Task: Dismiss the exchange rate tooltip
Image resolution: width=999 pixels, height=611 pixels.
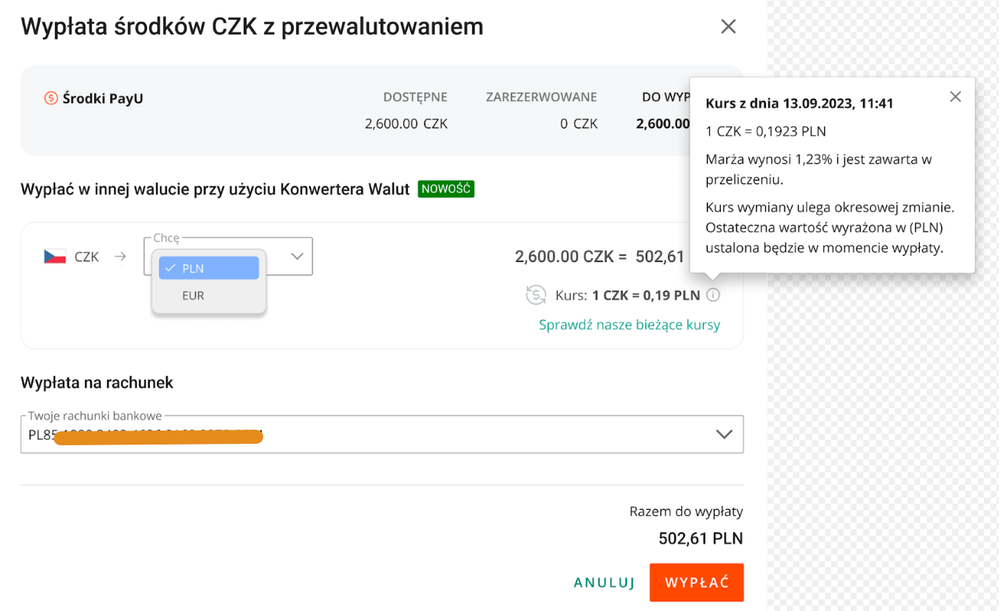Action: click(955, 97)
